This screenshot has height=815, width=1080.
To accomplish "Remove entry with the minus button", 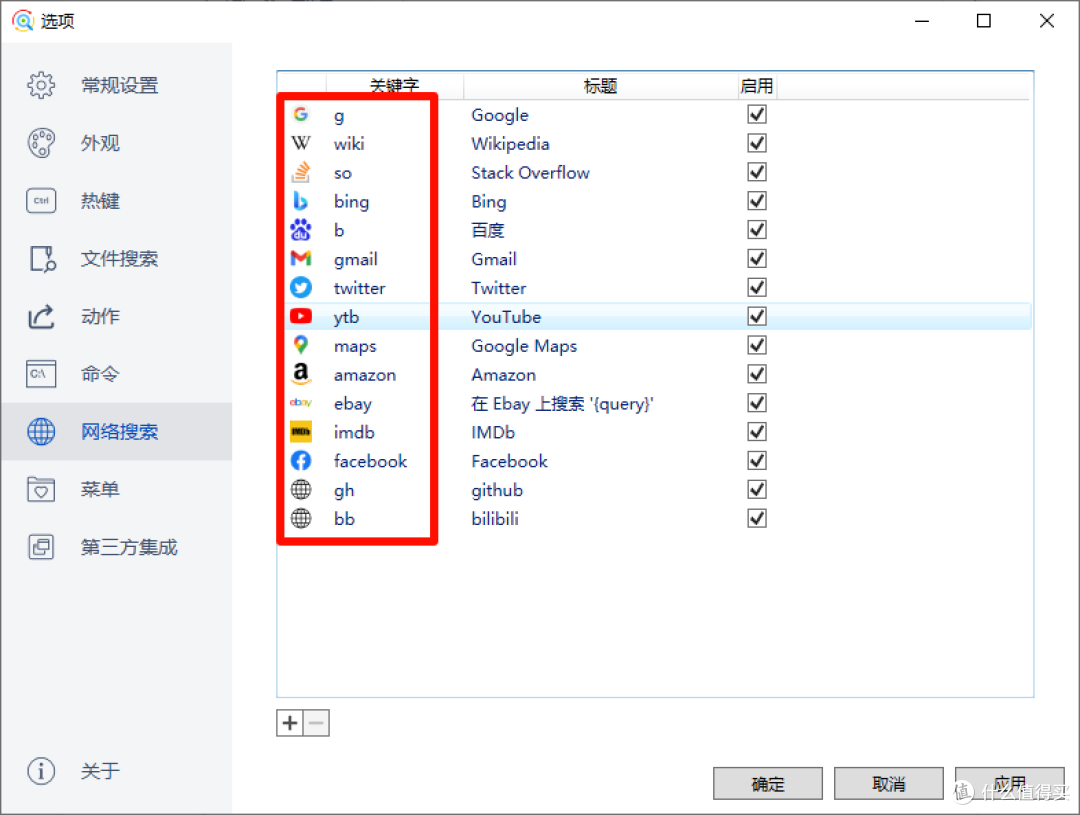I will [x=316, y=723].
